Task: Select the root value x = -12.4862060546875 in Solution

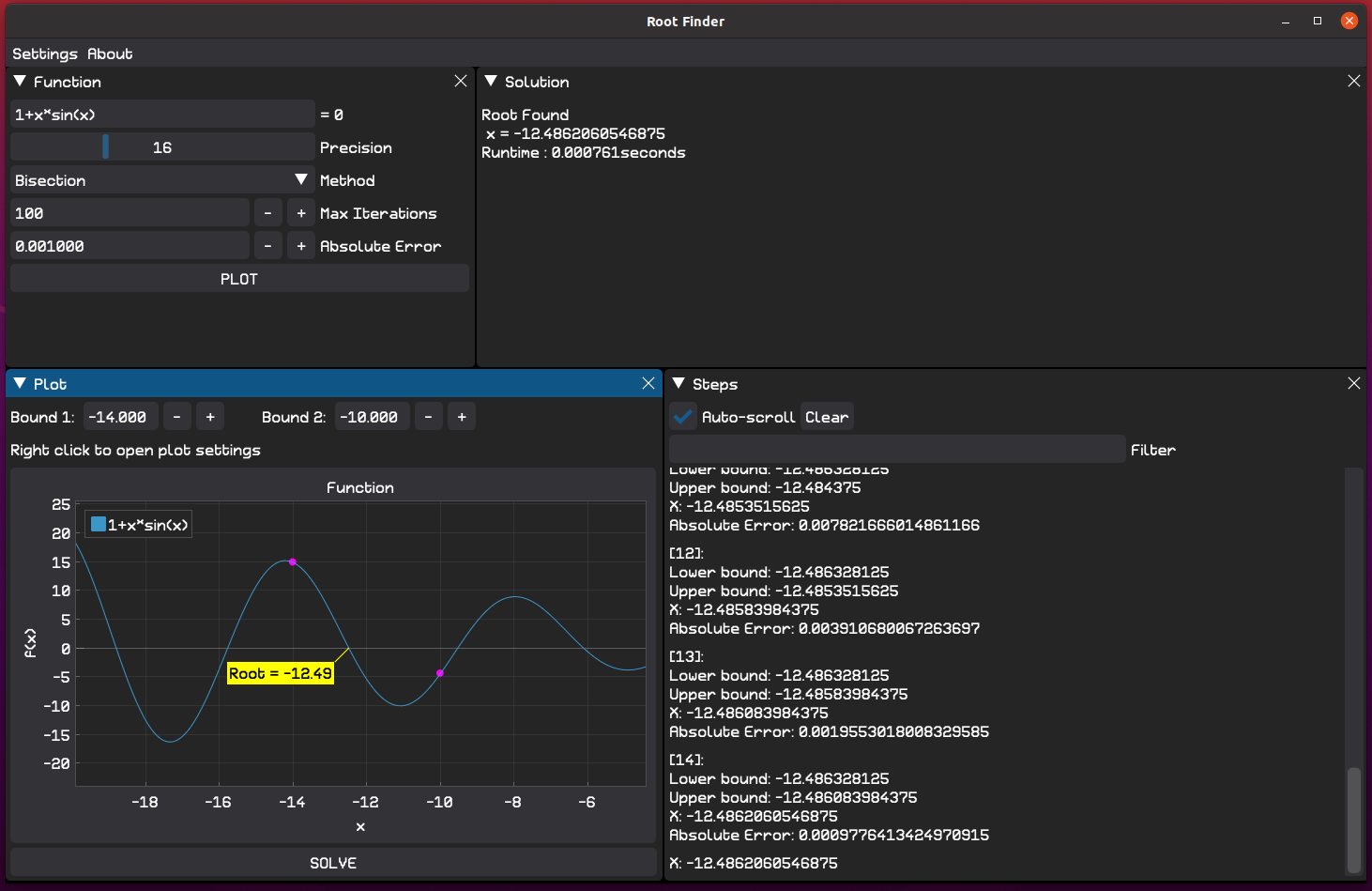Action: [575, 133]
